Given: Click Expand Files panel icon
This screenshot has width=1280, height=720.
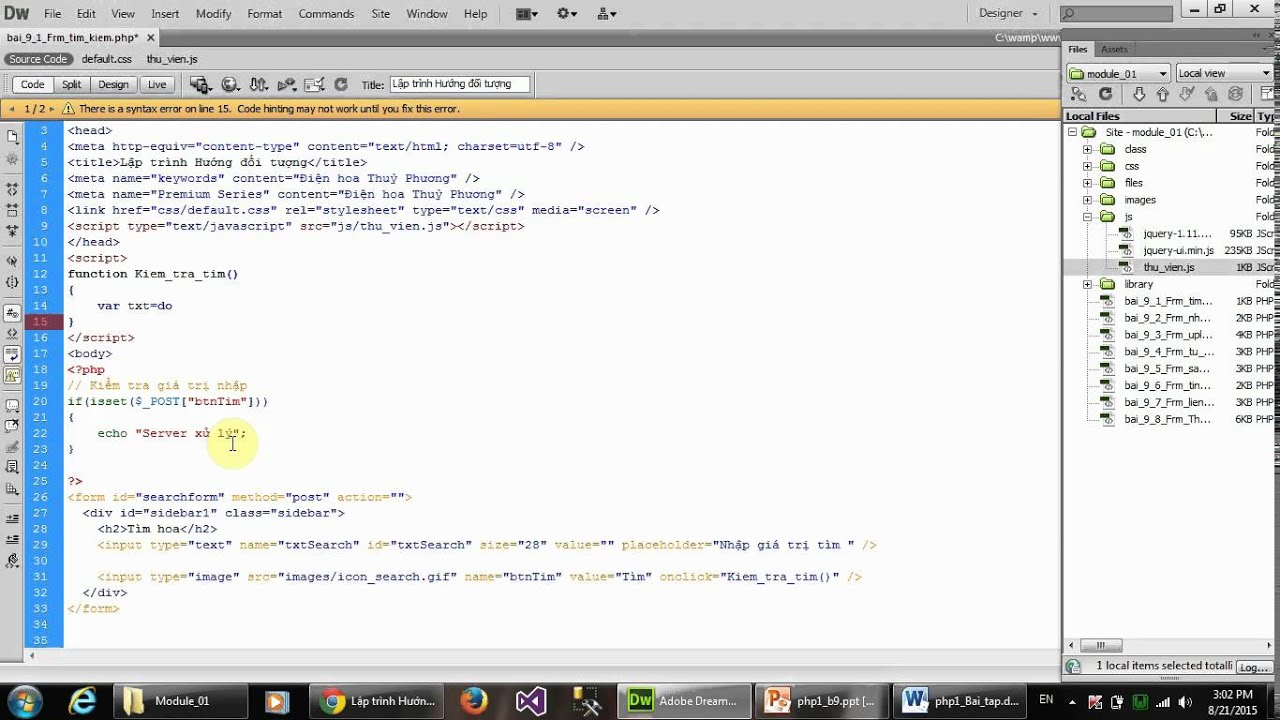Looking at the screenshot, I should tap(1267, 94).
